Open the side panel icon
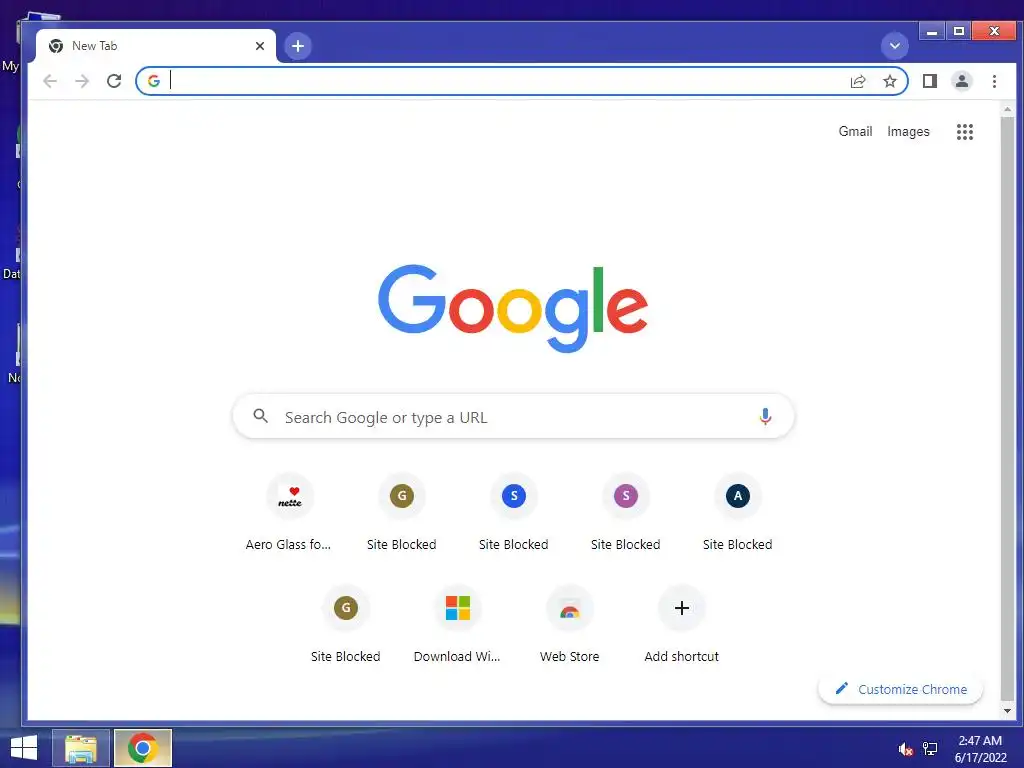1024x768 pixels. click(x=929, y=81)
